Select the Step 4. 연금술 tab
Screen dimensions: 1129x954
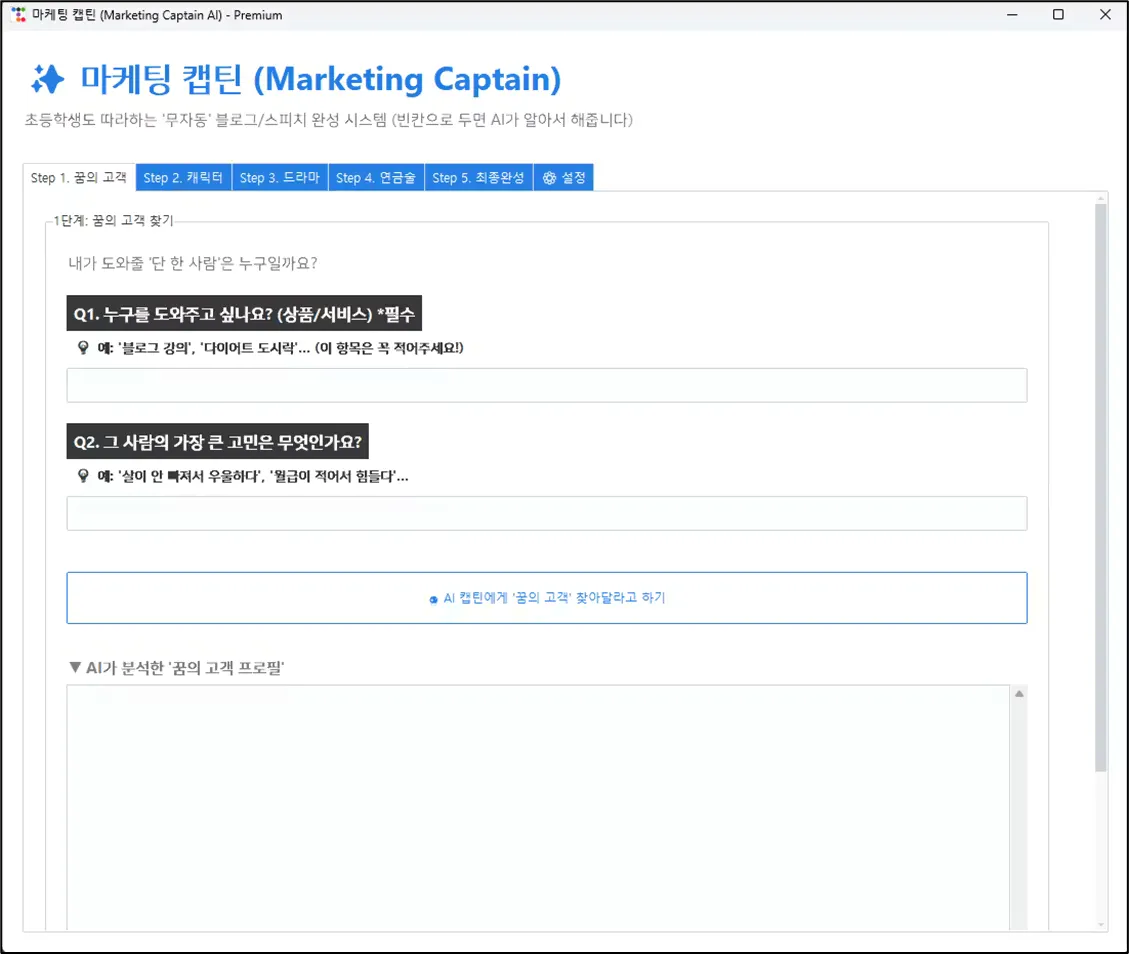coord(377,177)
